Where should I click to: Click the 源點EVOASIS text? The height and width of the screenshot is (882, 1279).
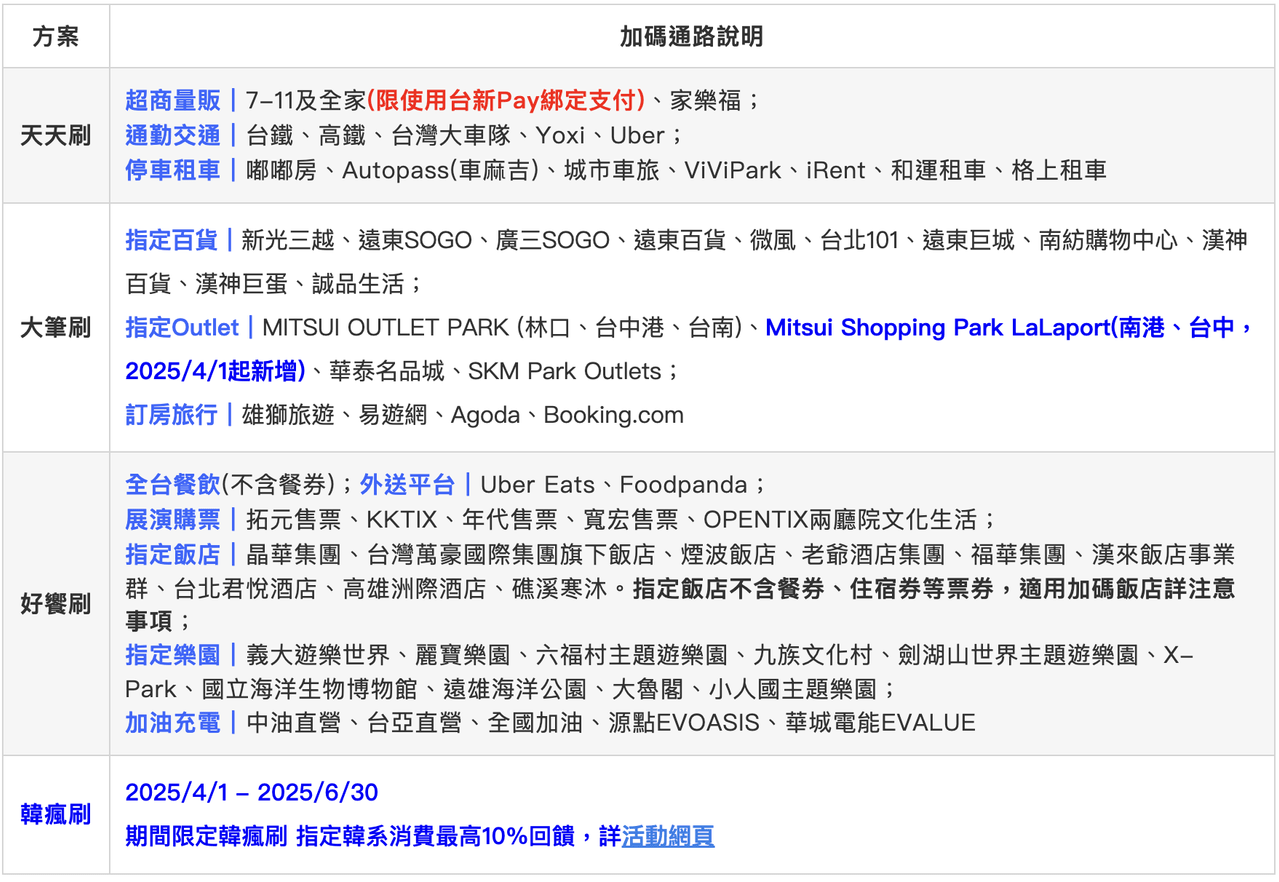tap(684, 722)
